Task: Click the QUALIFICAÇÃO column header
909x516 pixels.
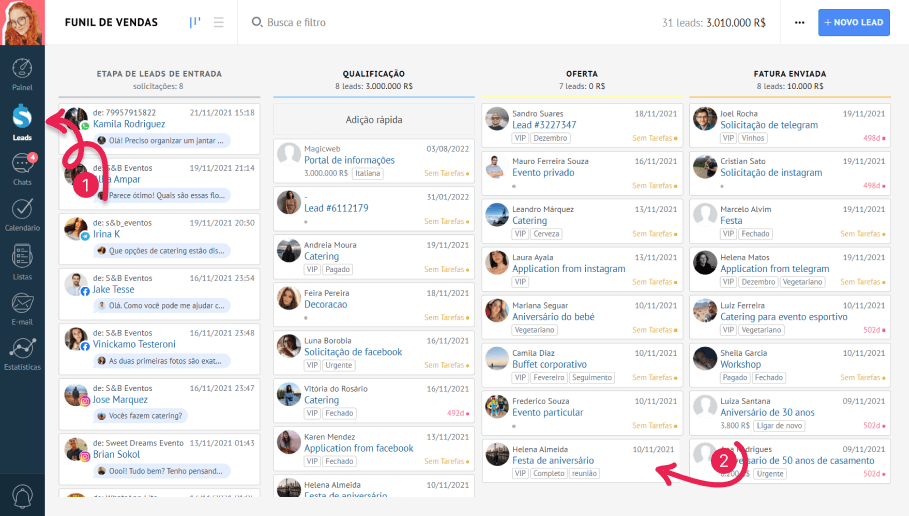Action: (x=374, y=74)
